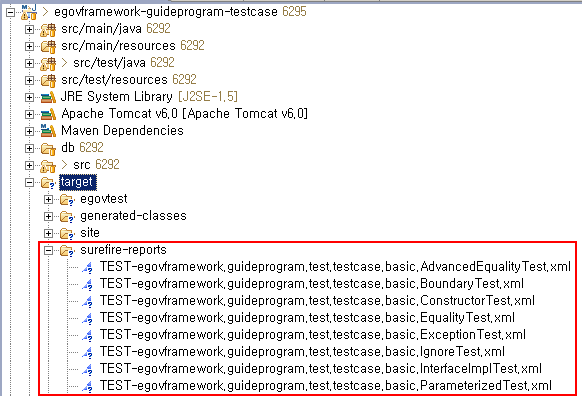This screenshot has height=396, width=582.
Task: Click the AdvancedEqualityTest.xml file icon
Action: click(88, 267)
